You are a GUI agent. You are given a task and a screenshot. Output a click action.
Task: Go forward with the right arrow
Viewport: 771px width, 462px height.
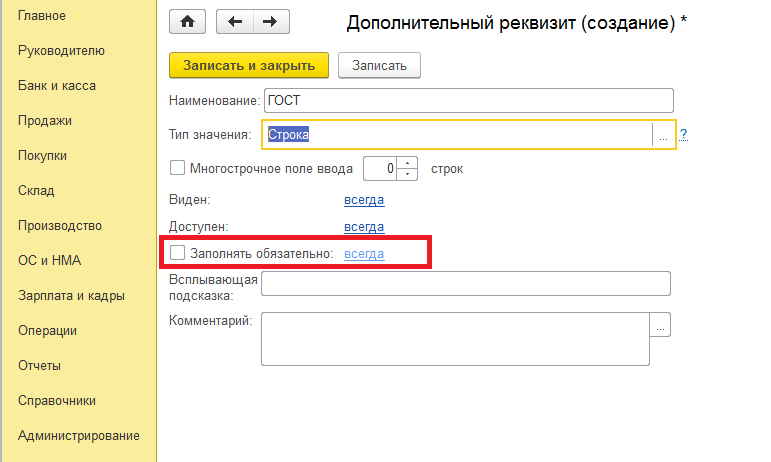268,21
